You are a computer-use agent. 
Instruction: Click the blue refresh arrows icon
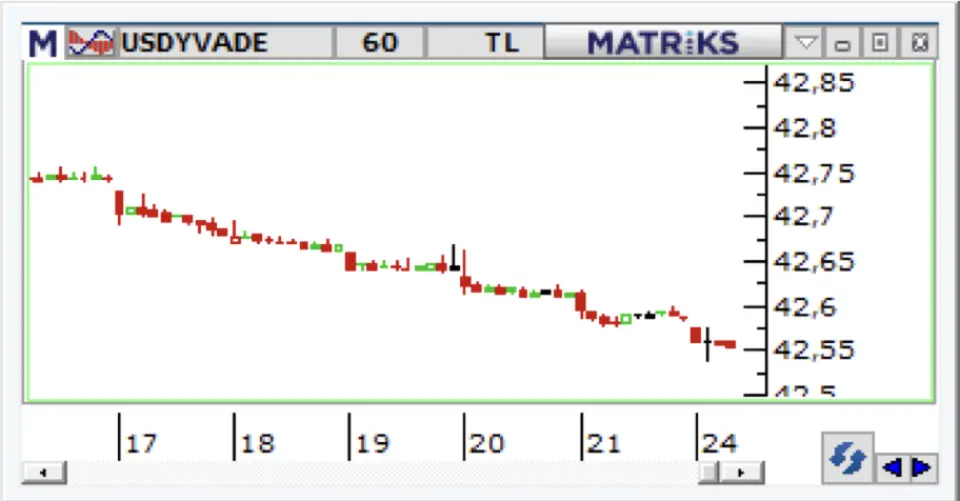(x=849, y=458)
